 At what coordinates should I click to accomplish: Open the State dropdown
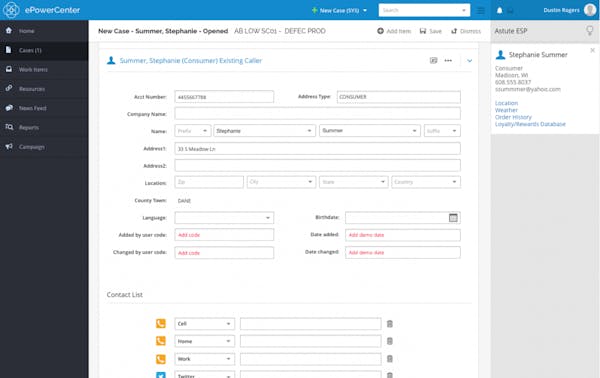click(354, 182)
